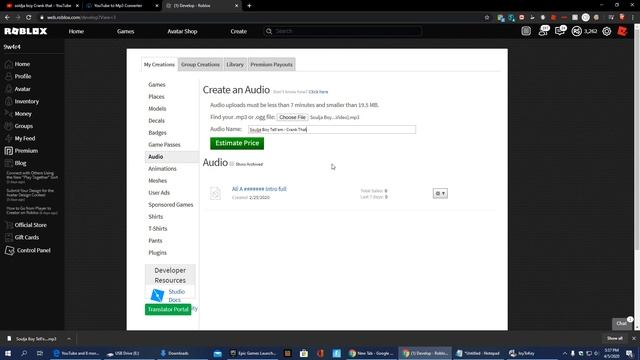Open Money in the left sidebar
This screenshot has width=640, height=360.
point(23,114)
